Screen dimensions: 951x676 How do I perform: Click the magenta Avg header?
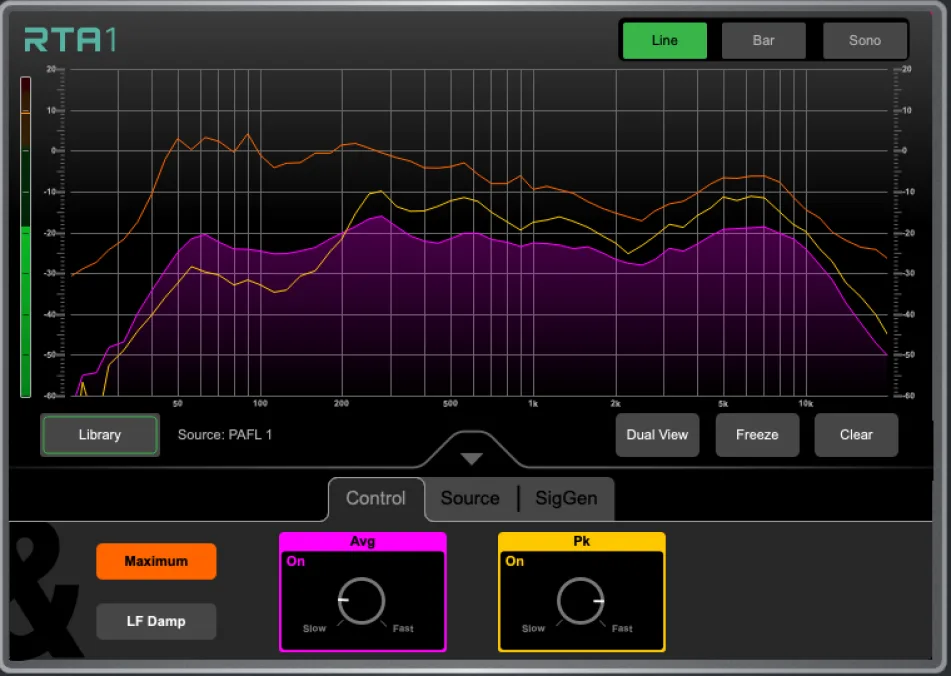tap(363, 541)
